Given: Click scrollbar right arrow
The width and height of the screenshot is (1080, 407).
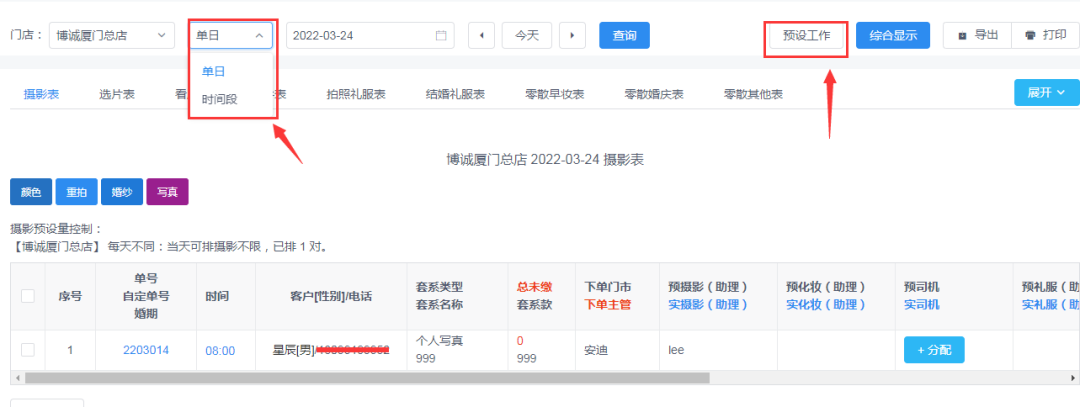Looking at the screenshot, I should click(x=1073, y=378).
